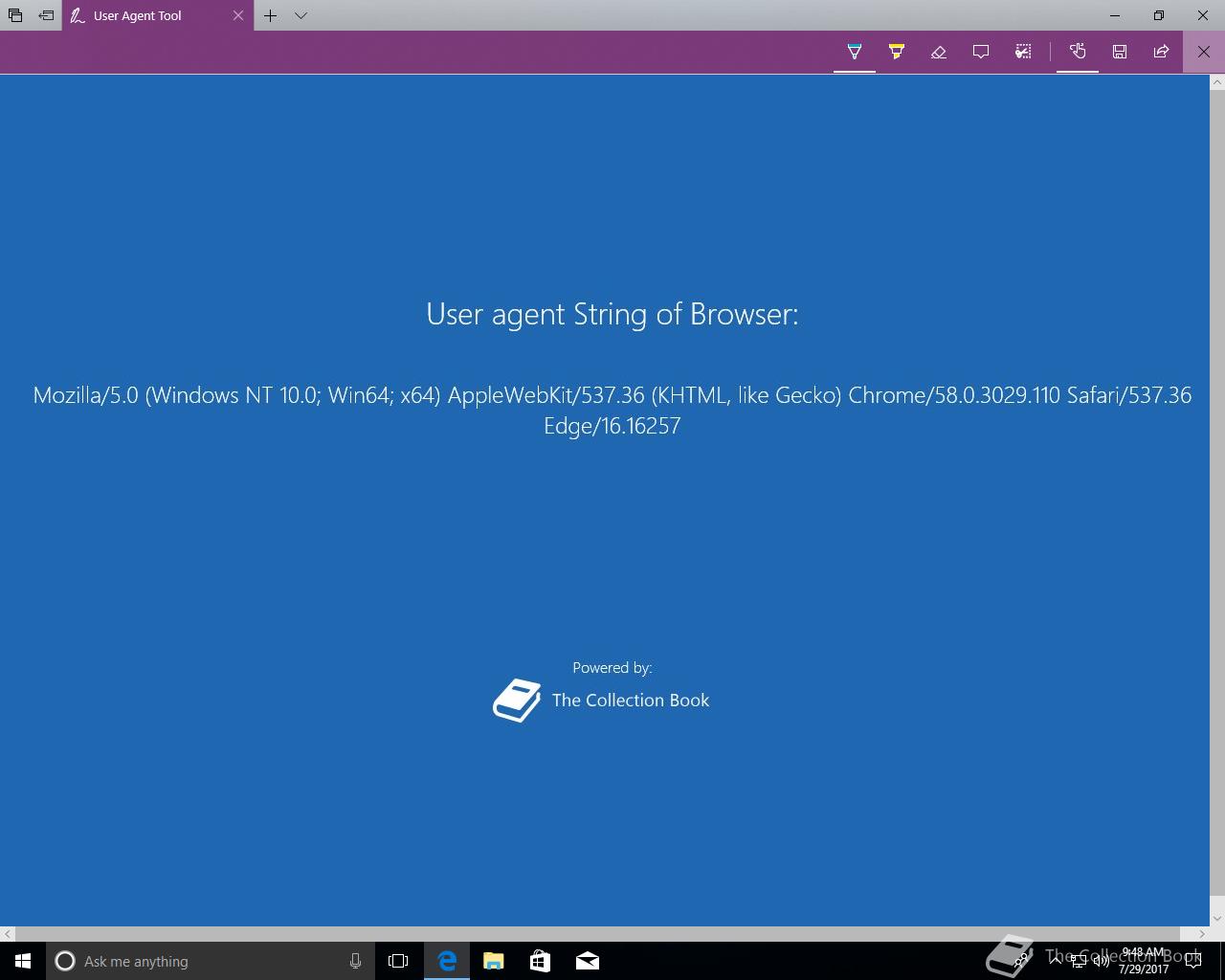Open the Action Center
Screen dimensions: 1225x980
(x=1193, y=961)
